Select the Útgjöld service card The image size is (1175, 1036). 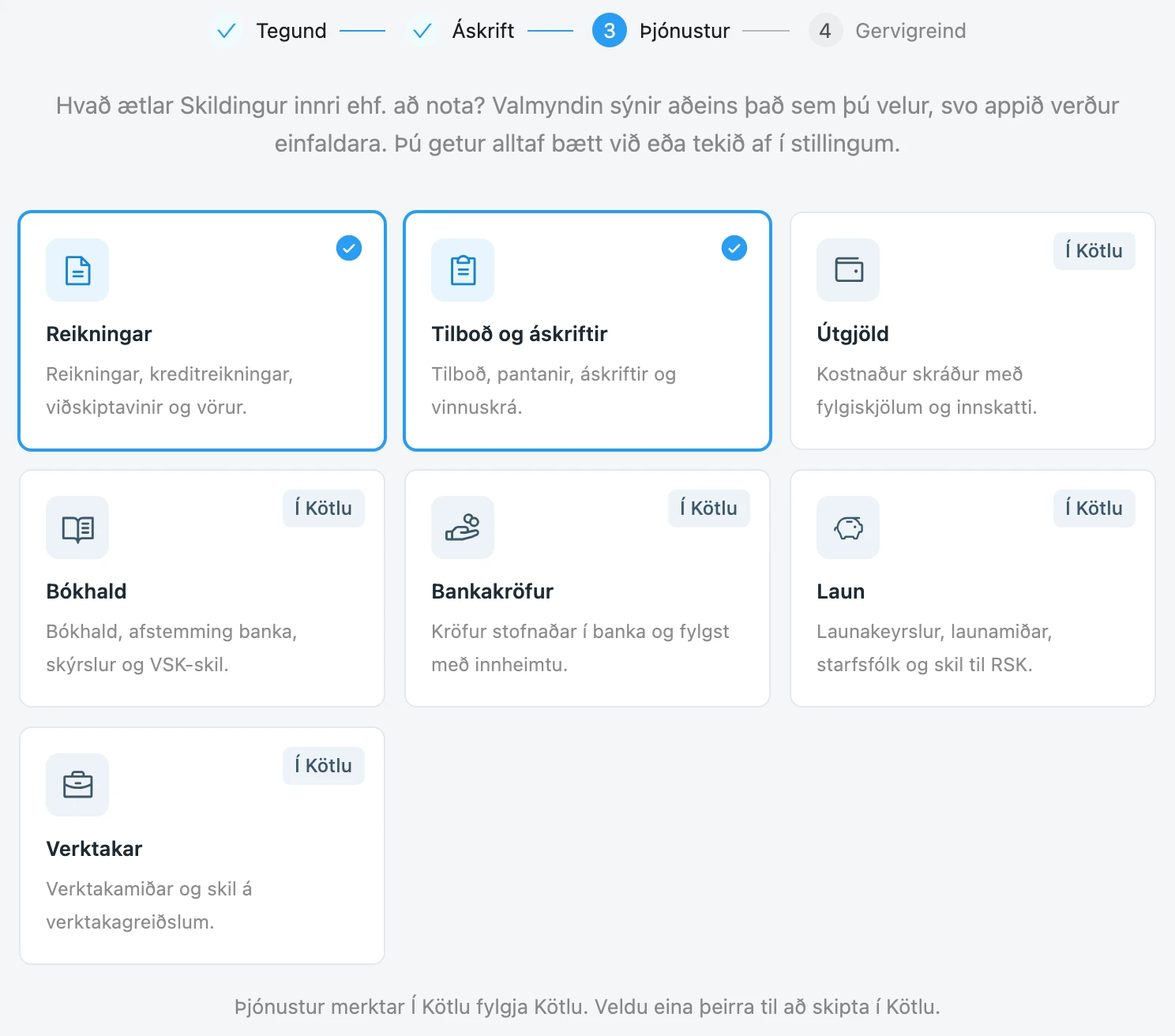pyautogui.click(x=973, y=331)
